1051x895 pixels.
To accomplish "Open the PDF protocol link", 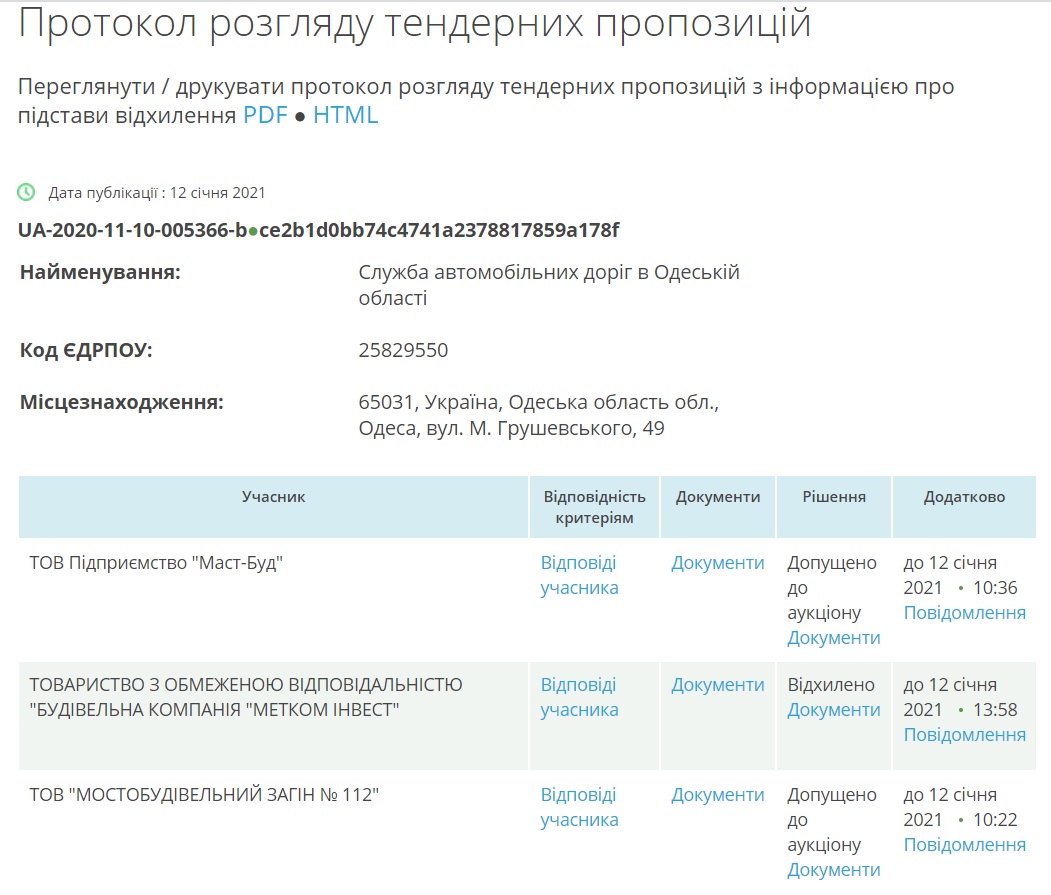I will pyautogui.click(x=265, y=115).
